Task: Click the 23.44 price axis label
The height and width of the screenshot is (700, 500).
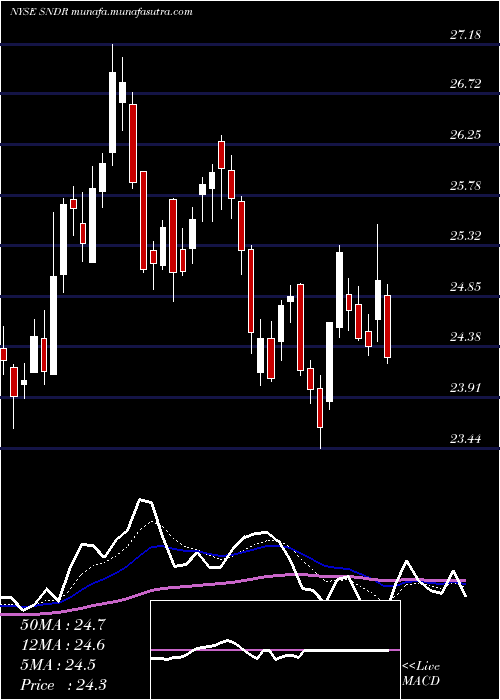Action: click(465, 439)
